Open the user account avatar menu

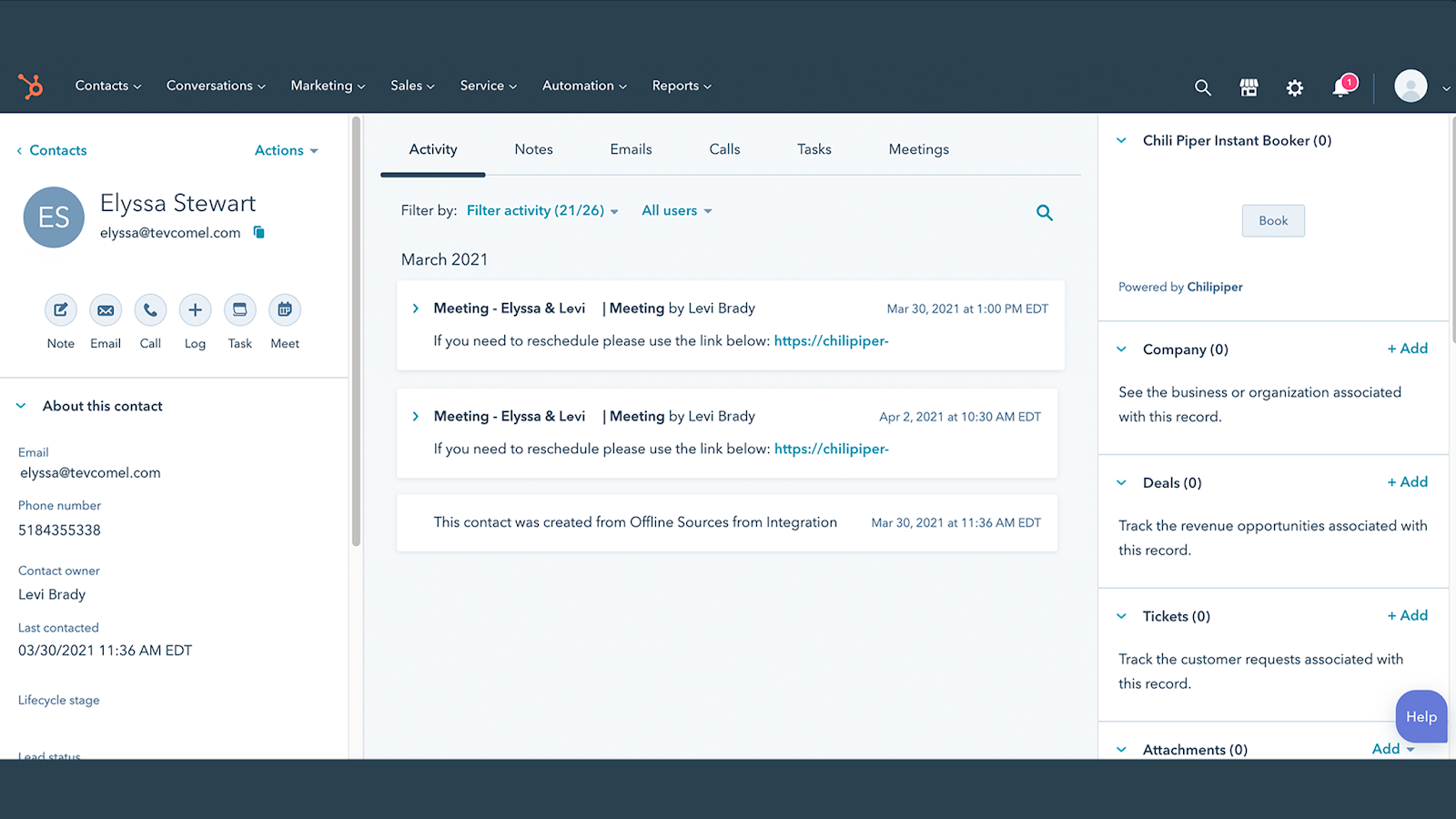(x=1411, y=86)
